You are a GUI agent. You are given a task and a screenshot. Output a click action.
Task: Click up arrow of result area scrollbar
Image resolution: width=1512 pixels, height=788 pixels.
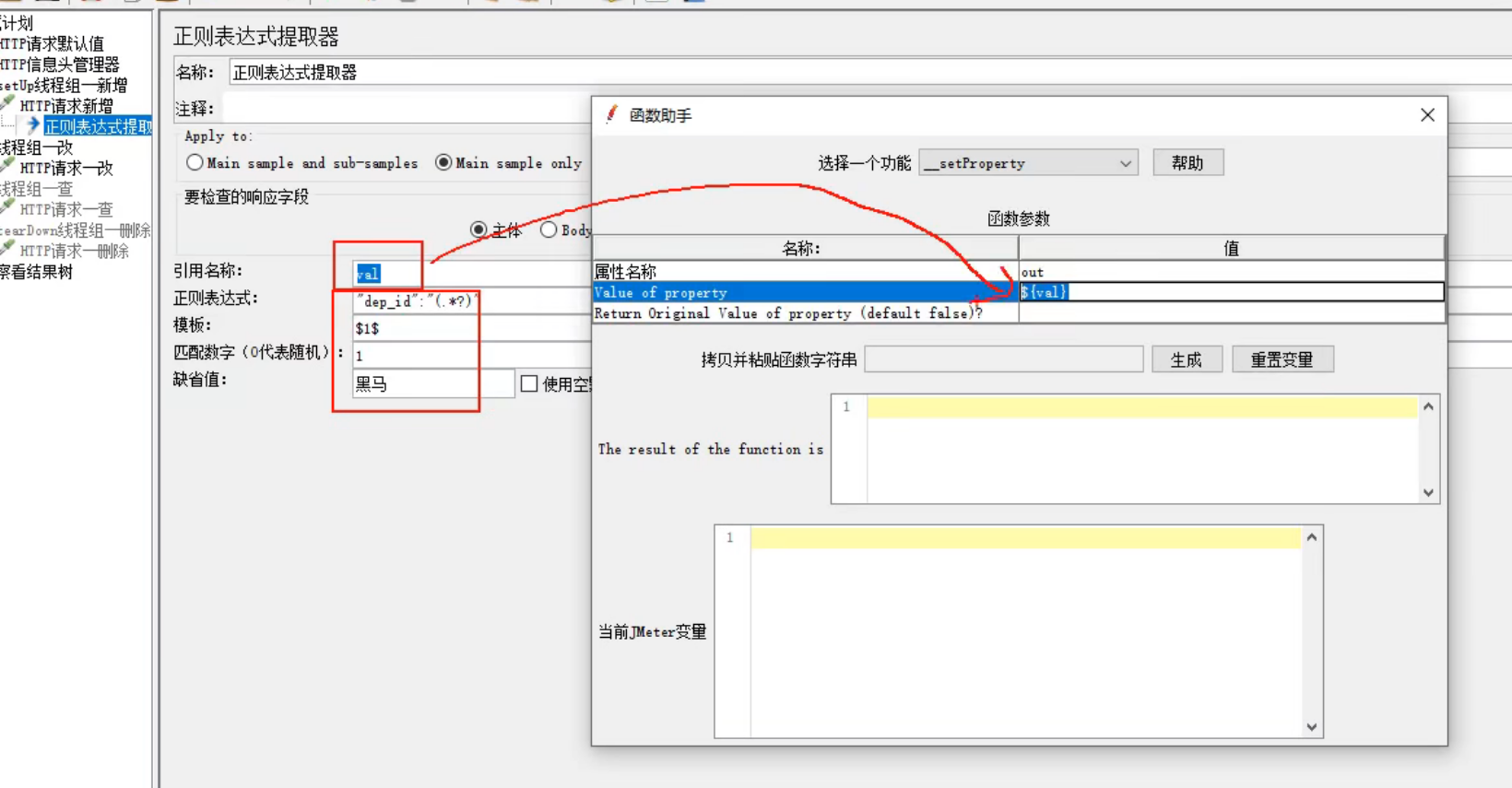(x=1428, y=406)
